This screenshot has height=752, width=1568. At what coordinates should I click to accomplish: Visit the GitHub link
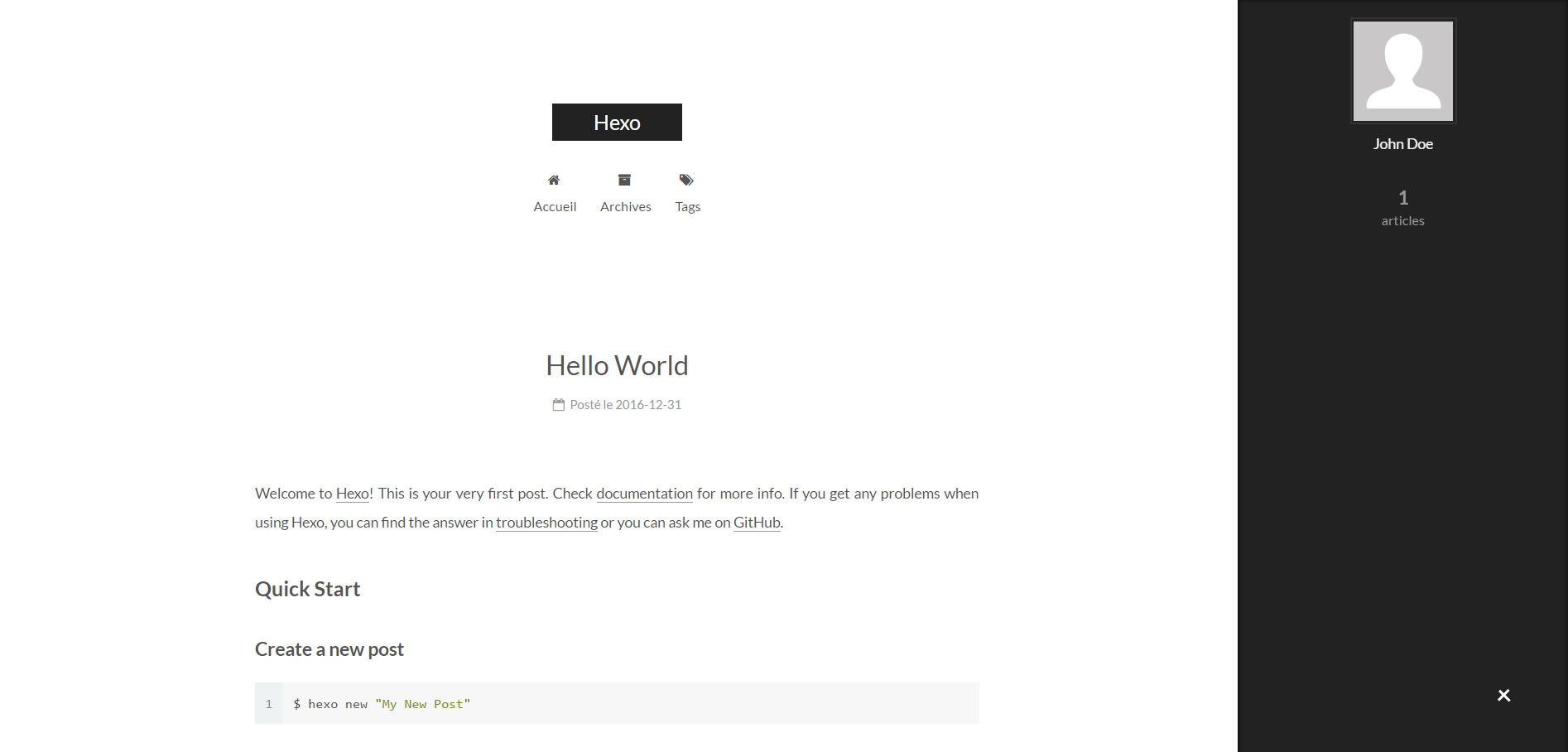(x=757, y=523)
